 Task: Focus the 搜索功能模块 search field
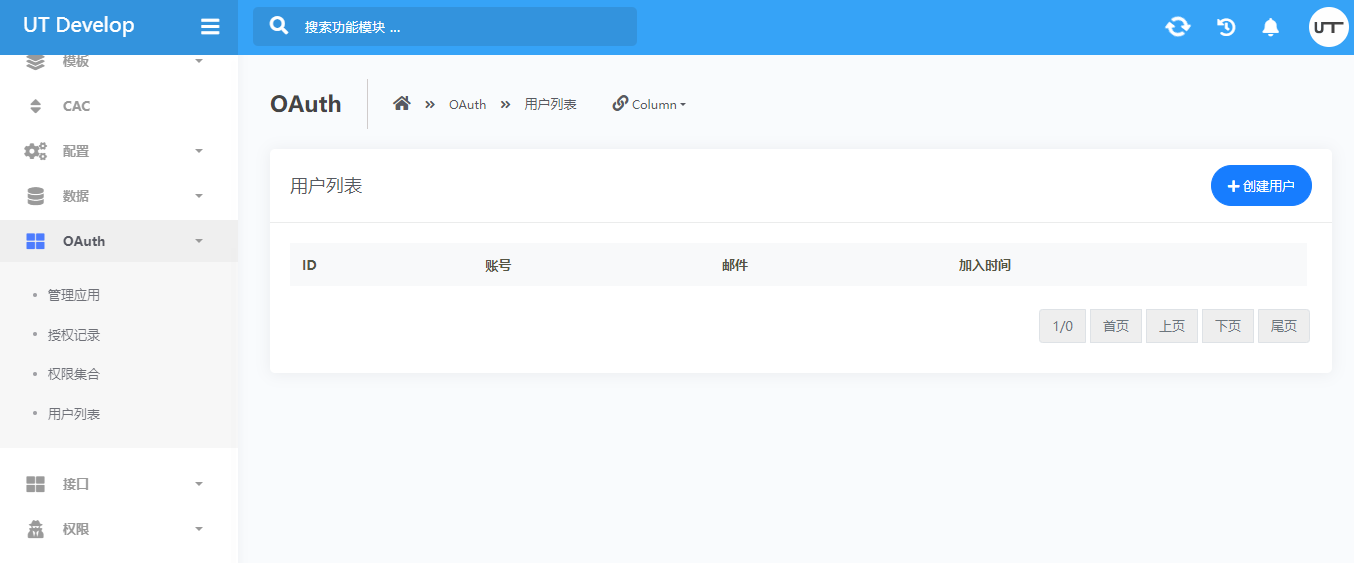pyautogui.click(x=460, y=27)
